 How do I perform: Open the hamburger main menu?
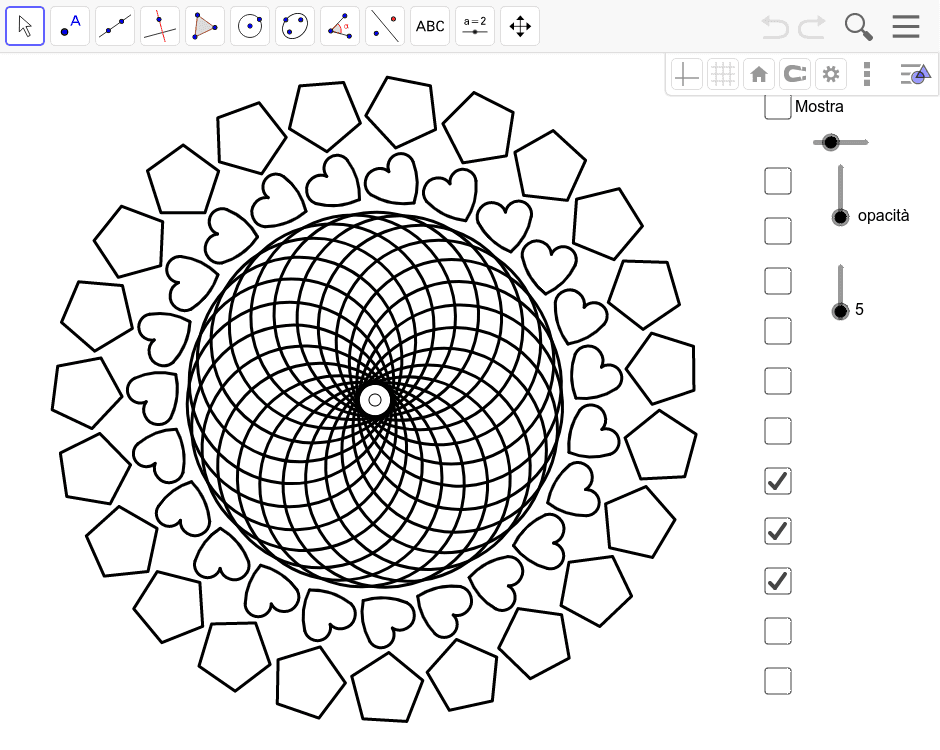click(906, 26)
